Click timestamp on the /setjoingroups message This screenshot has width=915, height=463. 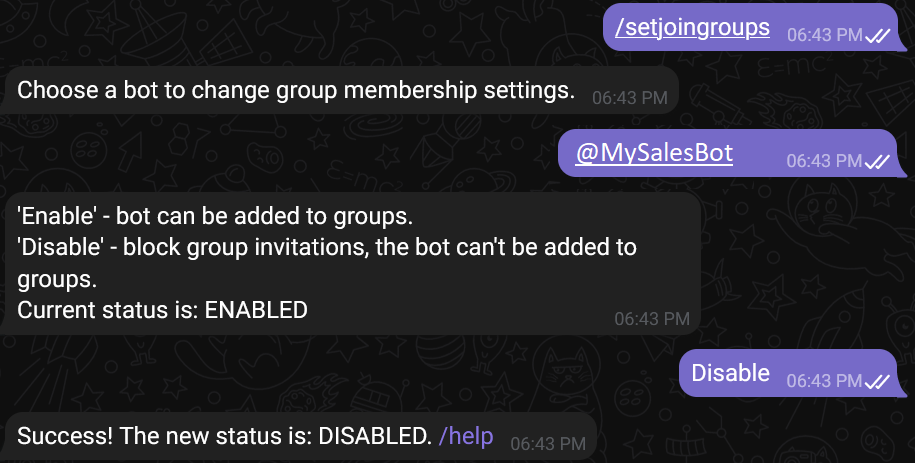tap(824, 34)
